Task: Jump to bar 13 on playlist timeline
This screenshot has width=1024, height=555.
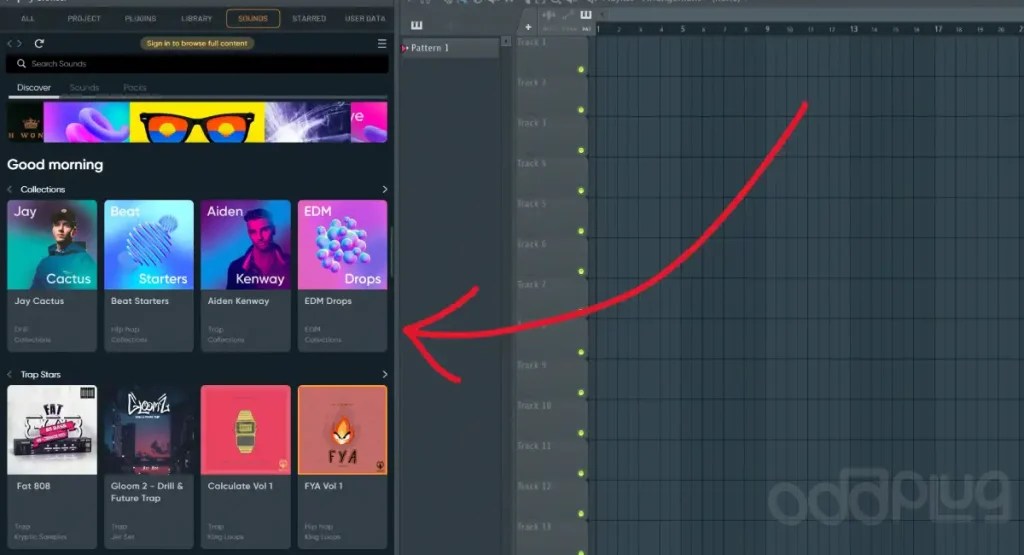Action: tap(854, 29)
